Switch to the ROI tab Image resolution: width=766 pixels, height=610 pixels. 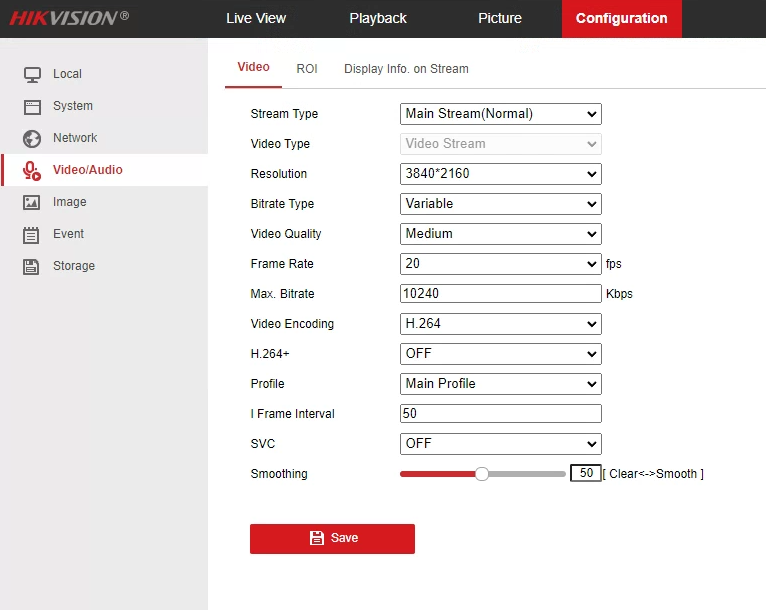click(x=306, y=69)
